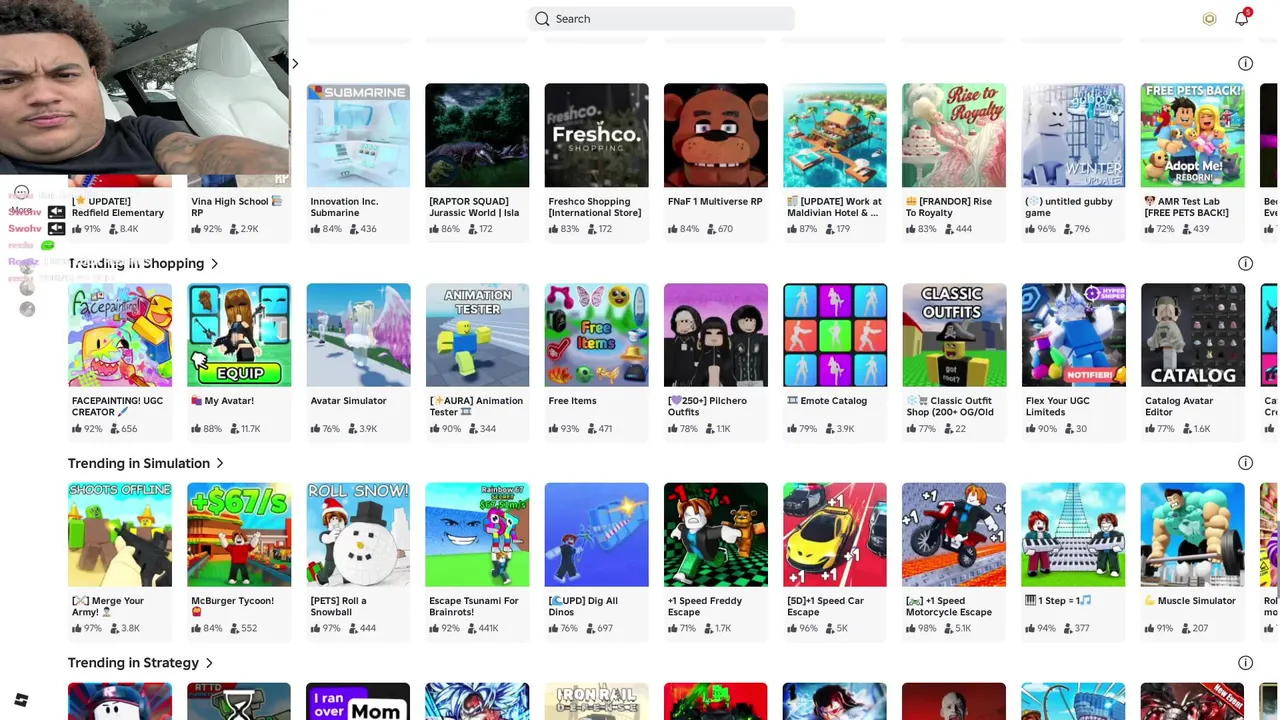Open the More chat bubble icon
The image size is (1280, 720).
[21, 192]
